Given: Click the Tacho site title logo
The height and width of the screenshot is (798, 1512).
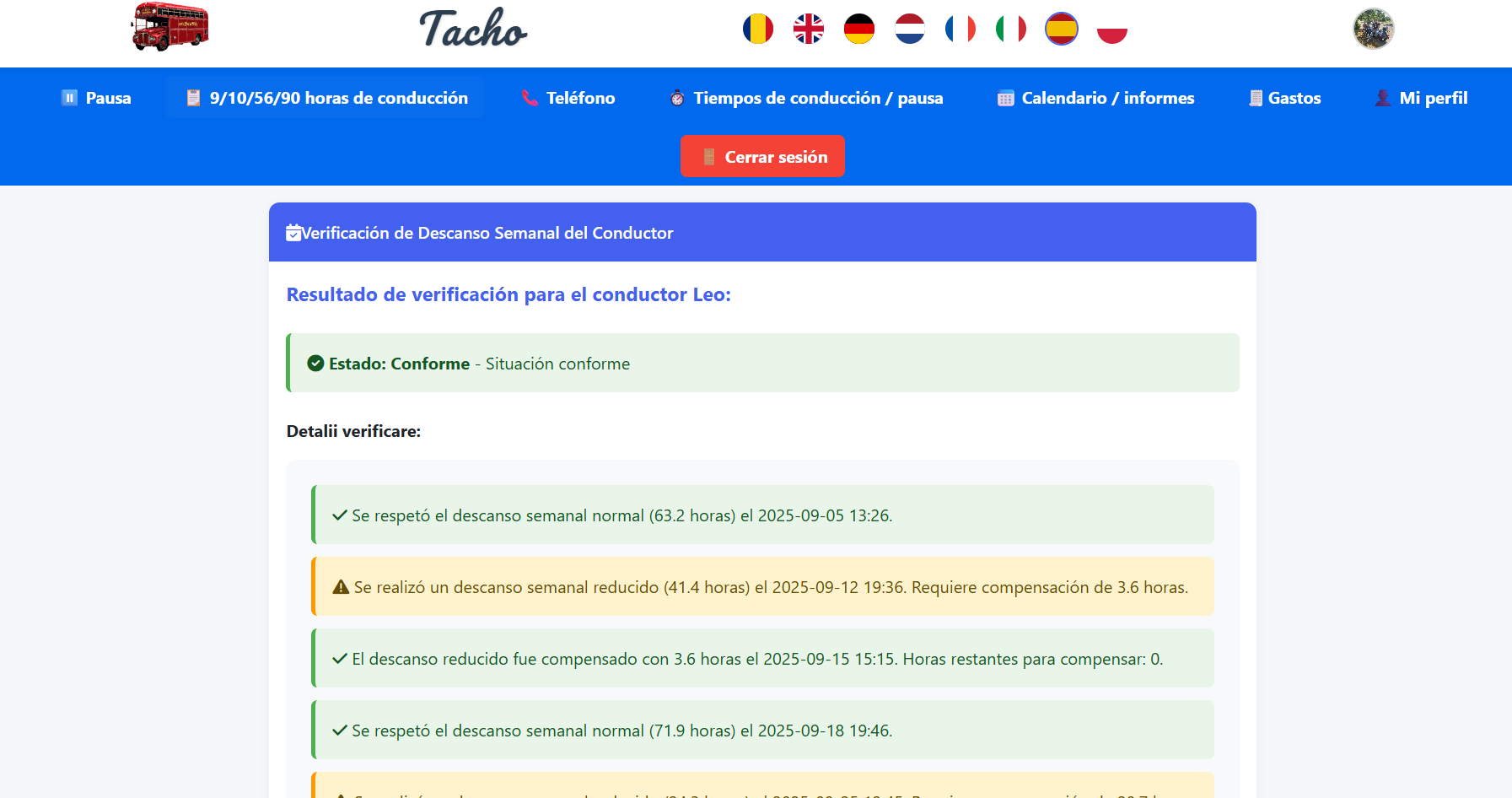Looking at the screenshot, I should (x=473, y=29).
